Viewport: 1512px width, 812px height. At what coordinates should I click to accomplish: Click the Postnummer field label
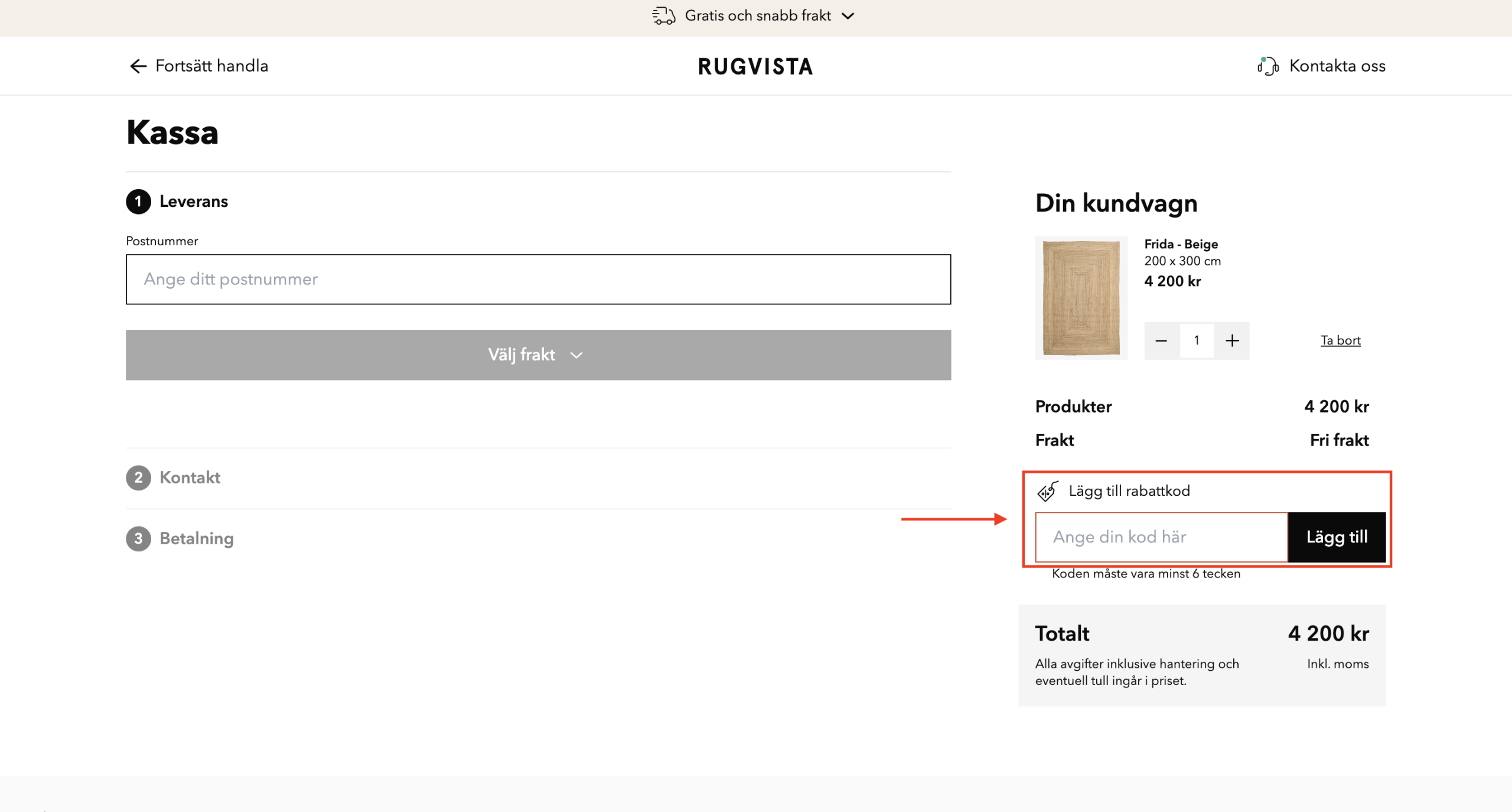point(162,241)
